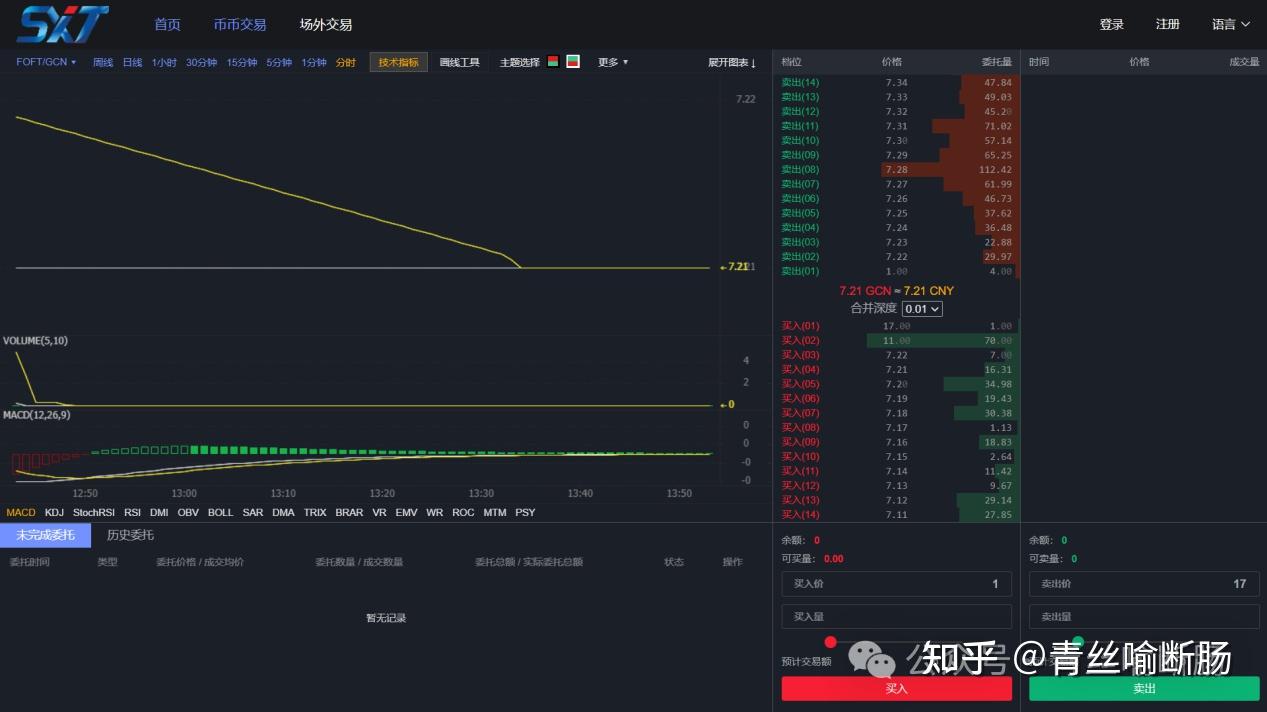Click the red 买入 buy button

point(896,688)
